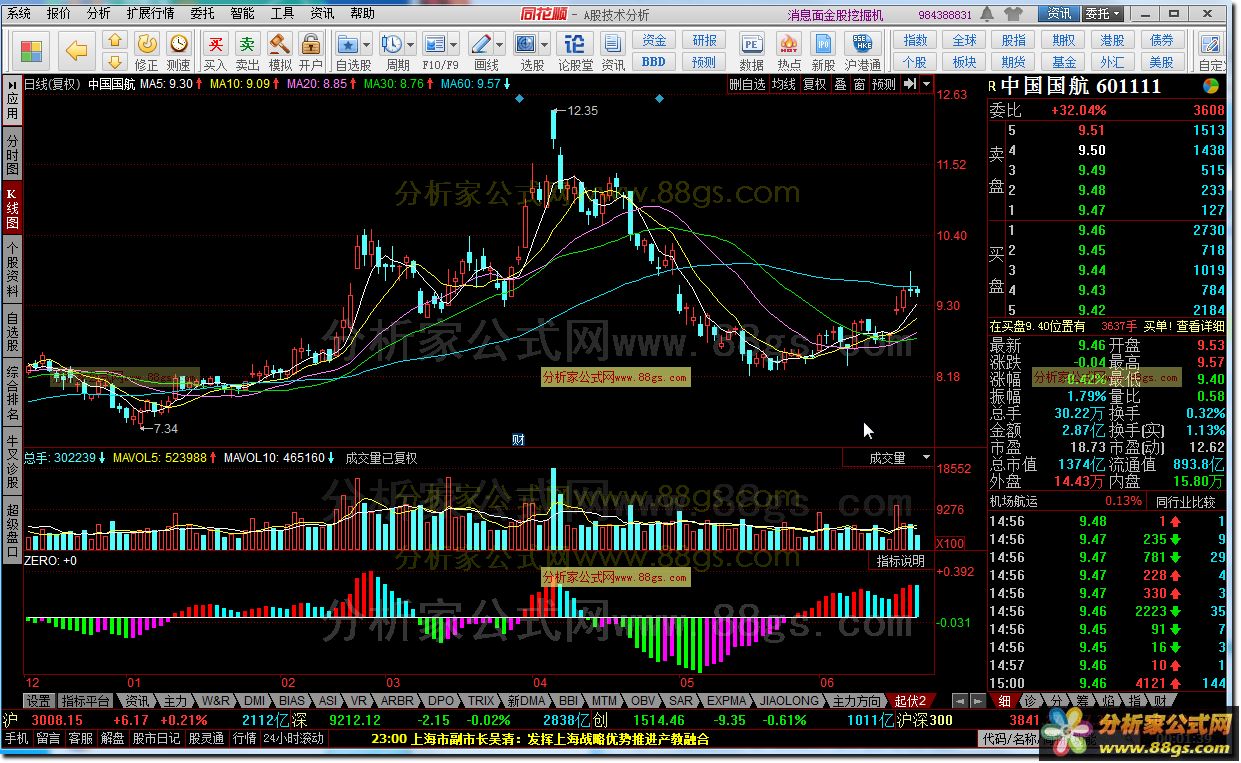Expand the 自选股 dropdown arrow

pos(367,45)
